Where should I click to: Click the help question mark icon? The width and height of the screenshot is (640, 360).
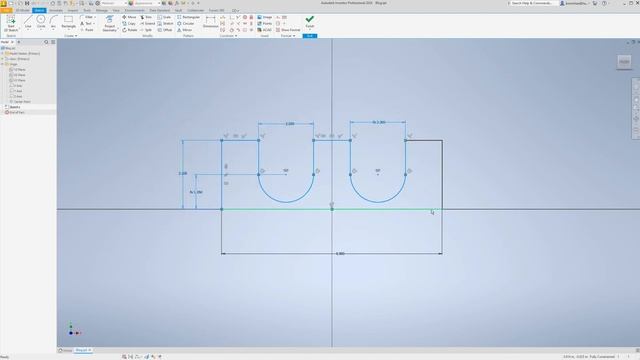pos(604,3)
